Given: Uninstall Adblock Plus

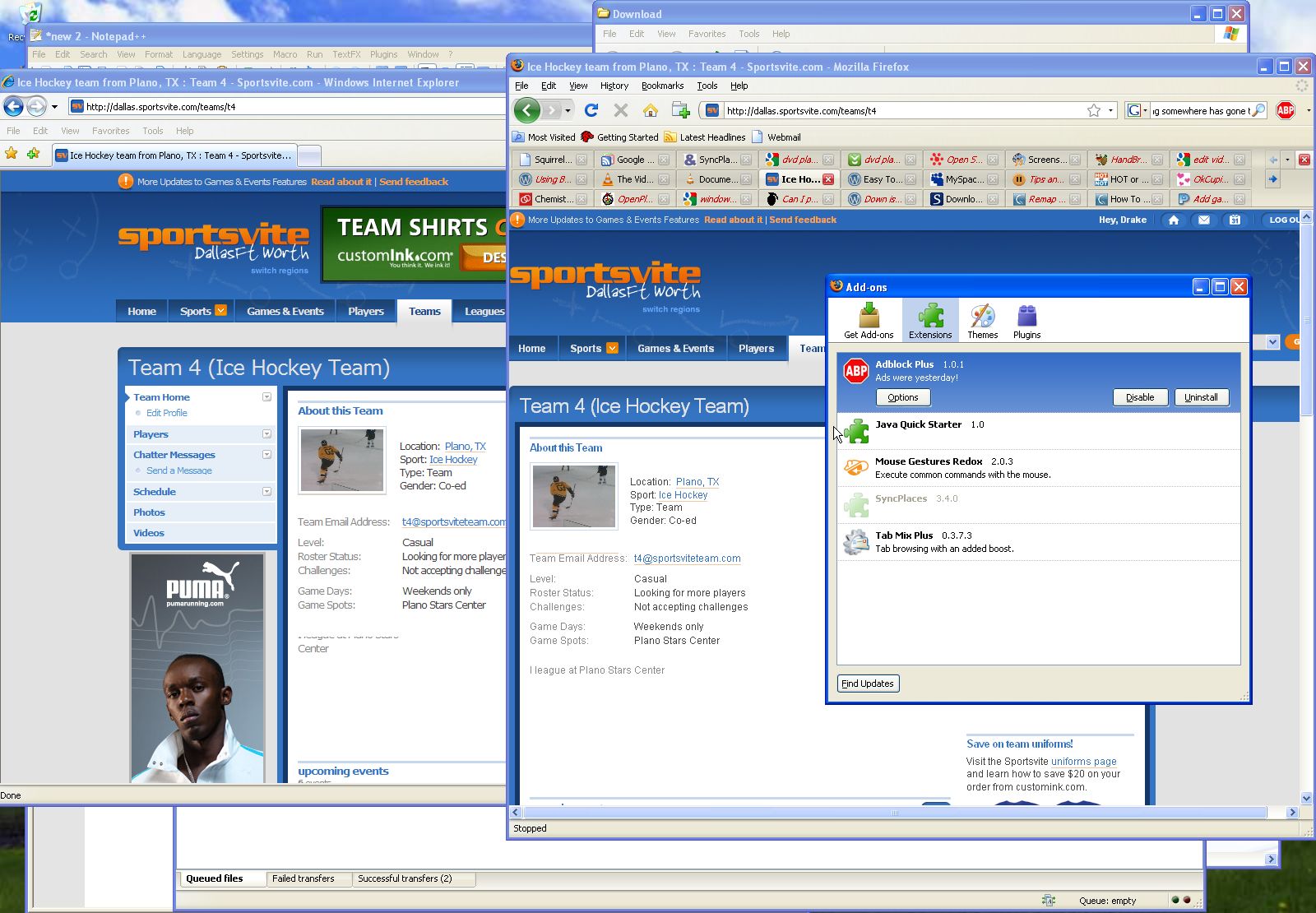Looking at the screenshot, I should [1201, 397].
